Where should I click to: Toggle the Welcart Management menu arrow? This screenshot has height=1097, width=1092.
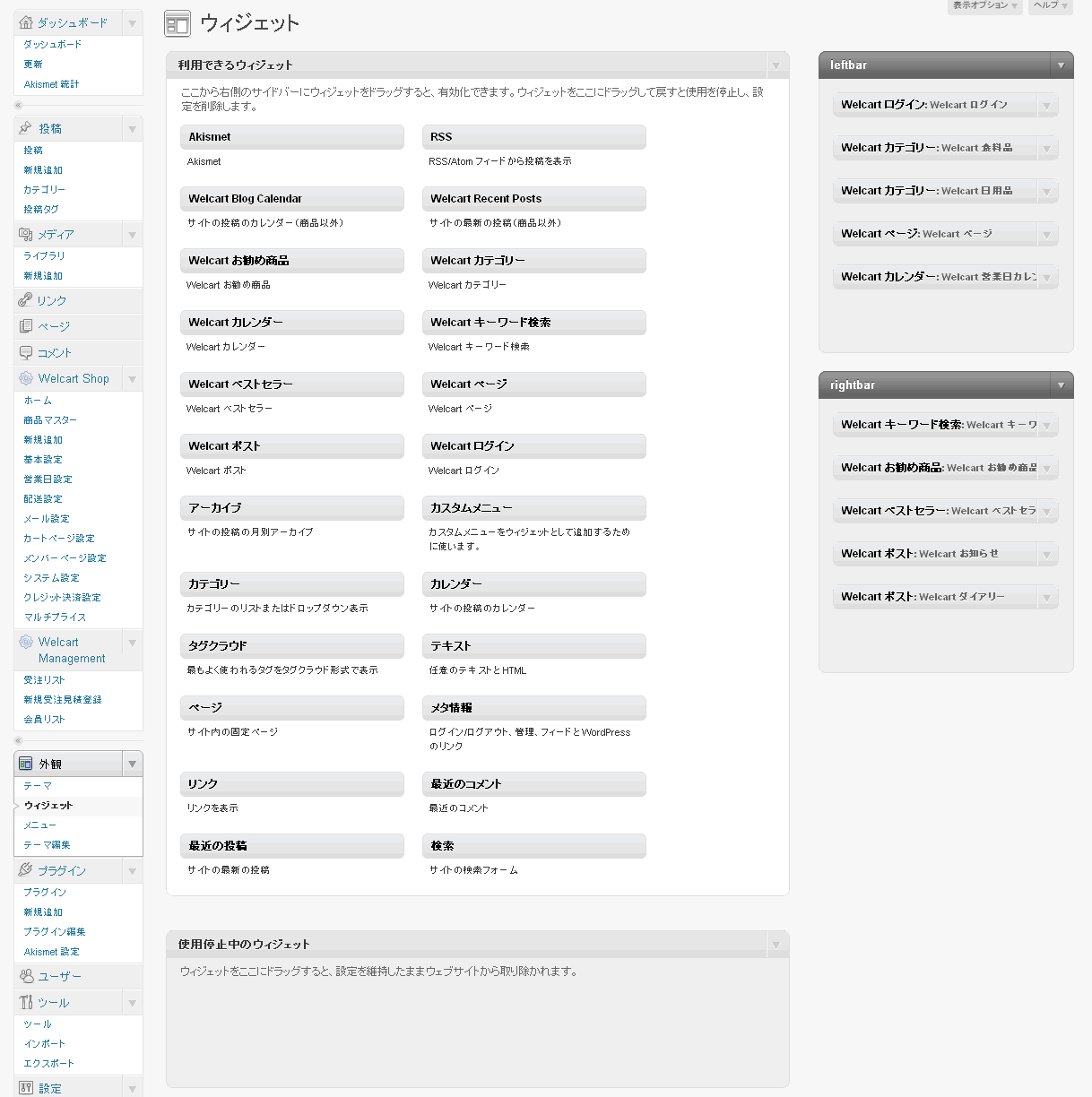pos(133,643)
